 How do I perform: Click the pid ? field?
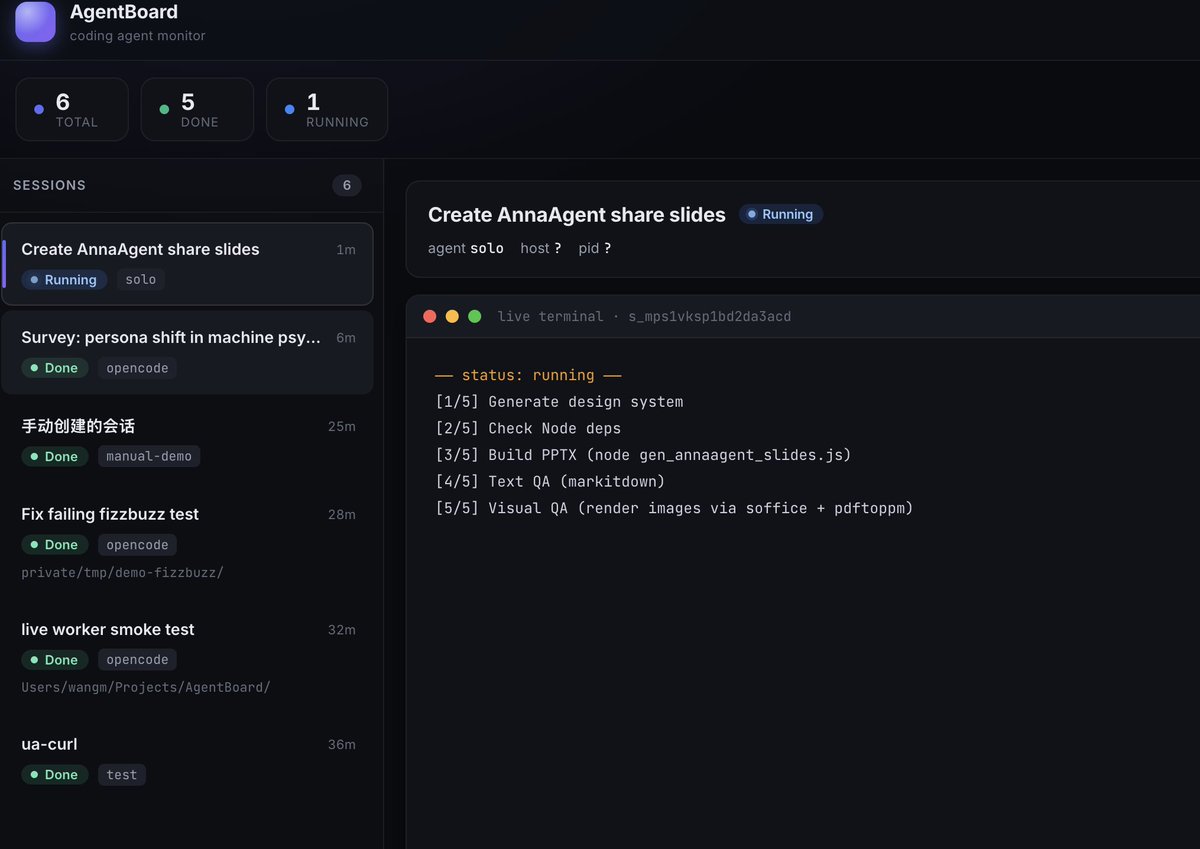595,248
